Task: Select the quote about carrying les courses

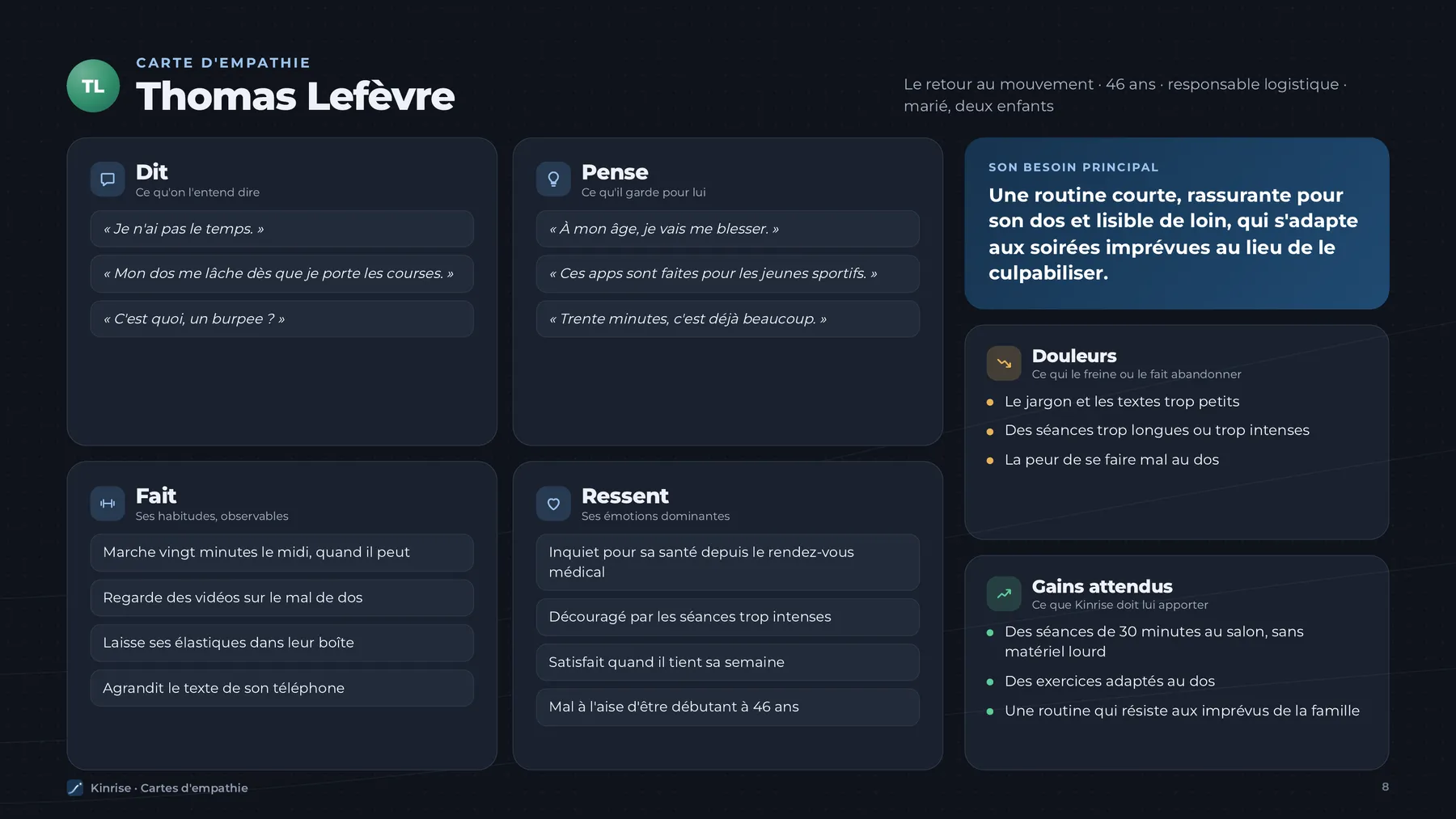Action: coord(282,273)
